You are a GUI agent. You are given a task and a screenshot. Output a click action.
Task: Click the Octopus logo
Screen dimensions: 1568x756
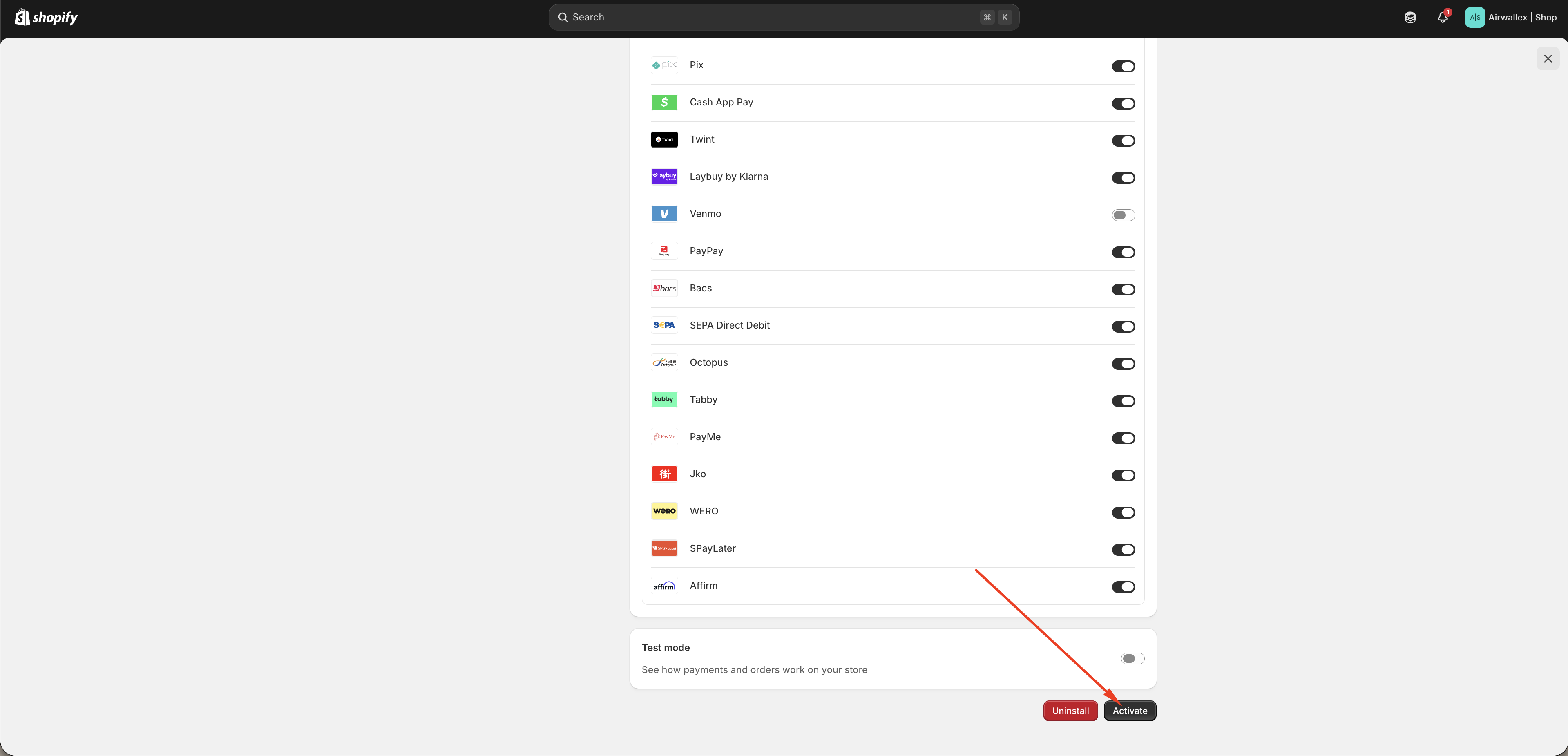click(x=664, y=363)
